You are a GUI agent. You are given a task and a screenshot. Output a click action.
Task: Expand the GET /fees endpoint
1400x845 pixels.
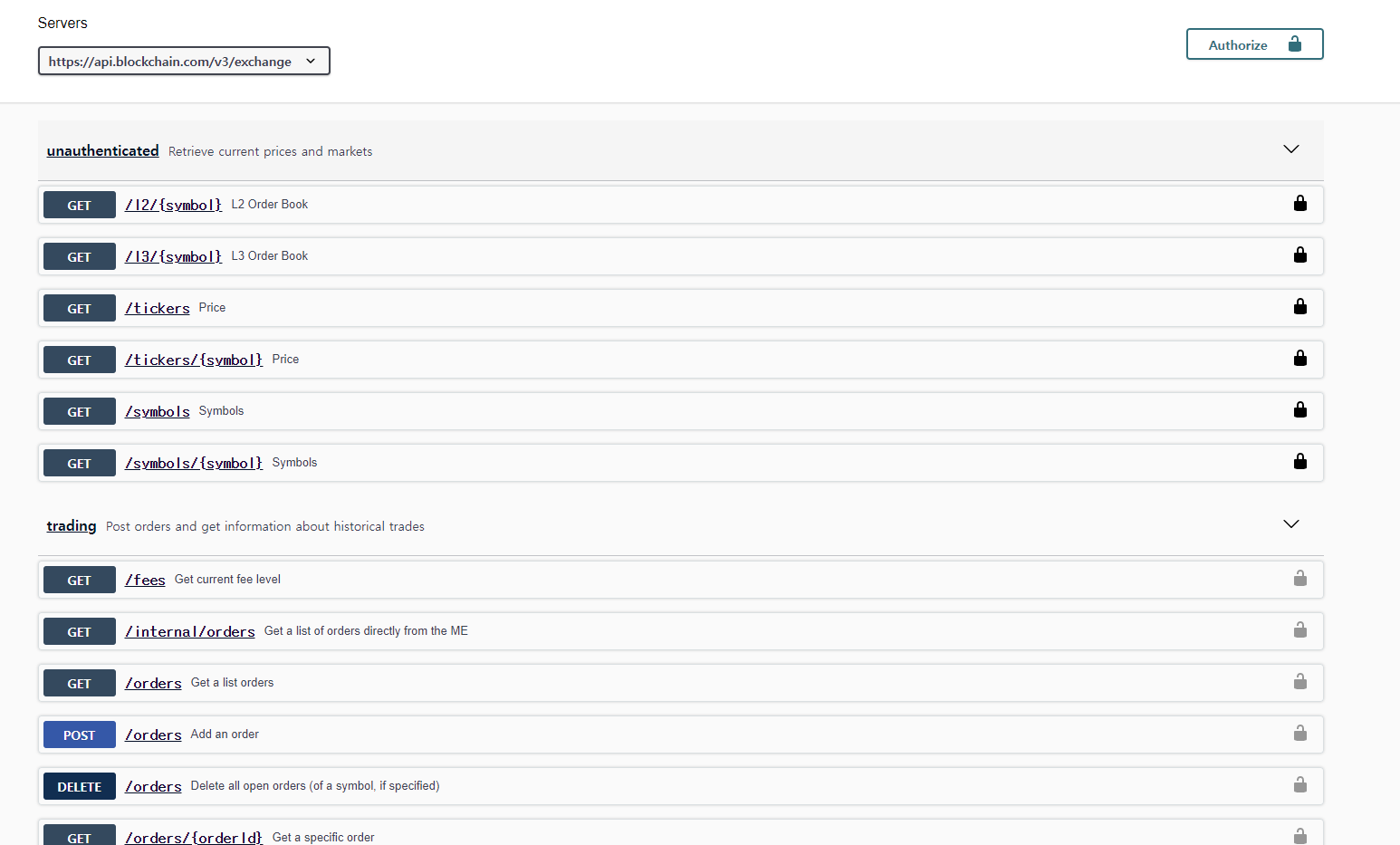(681, 580)
